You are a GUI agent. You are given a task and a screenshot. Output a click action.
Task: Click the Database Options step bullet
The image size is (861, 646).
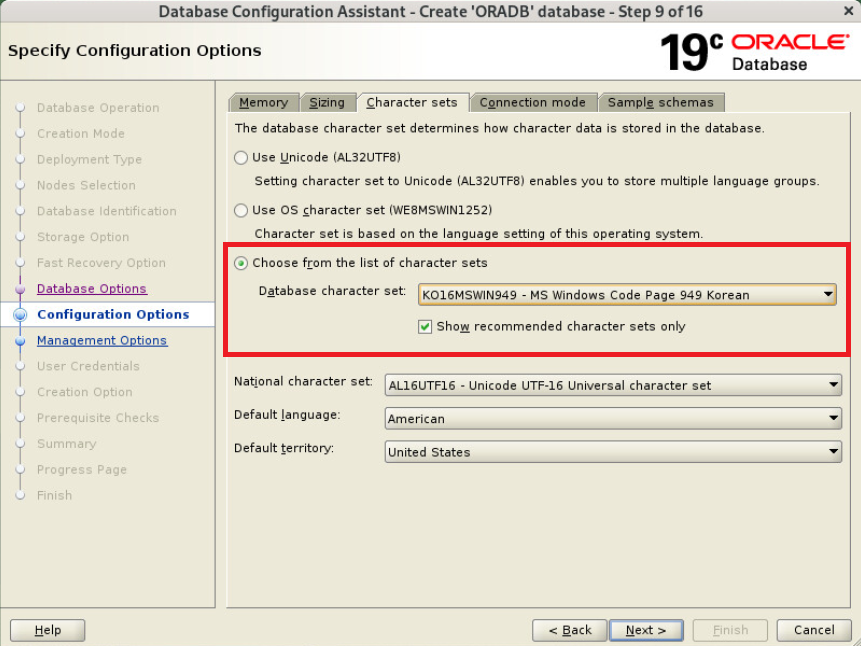click(20, 289)
